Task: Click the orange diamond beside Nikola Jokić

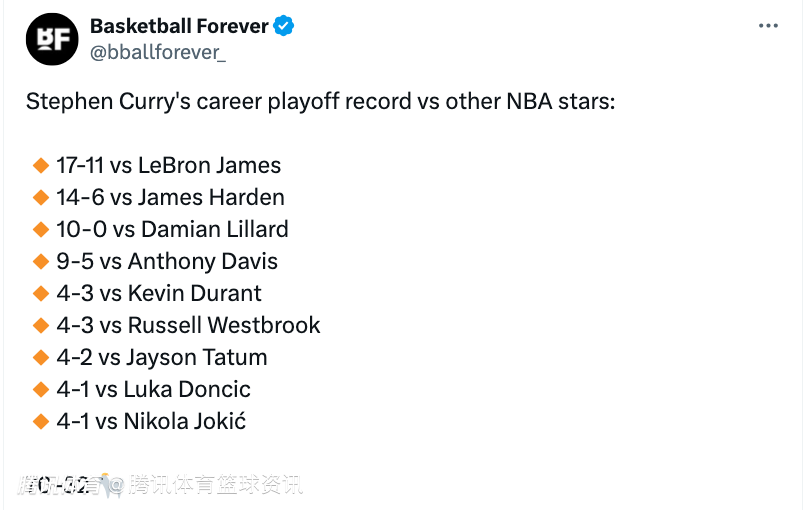Action: 41,422
